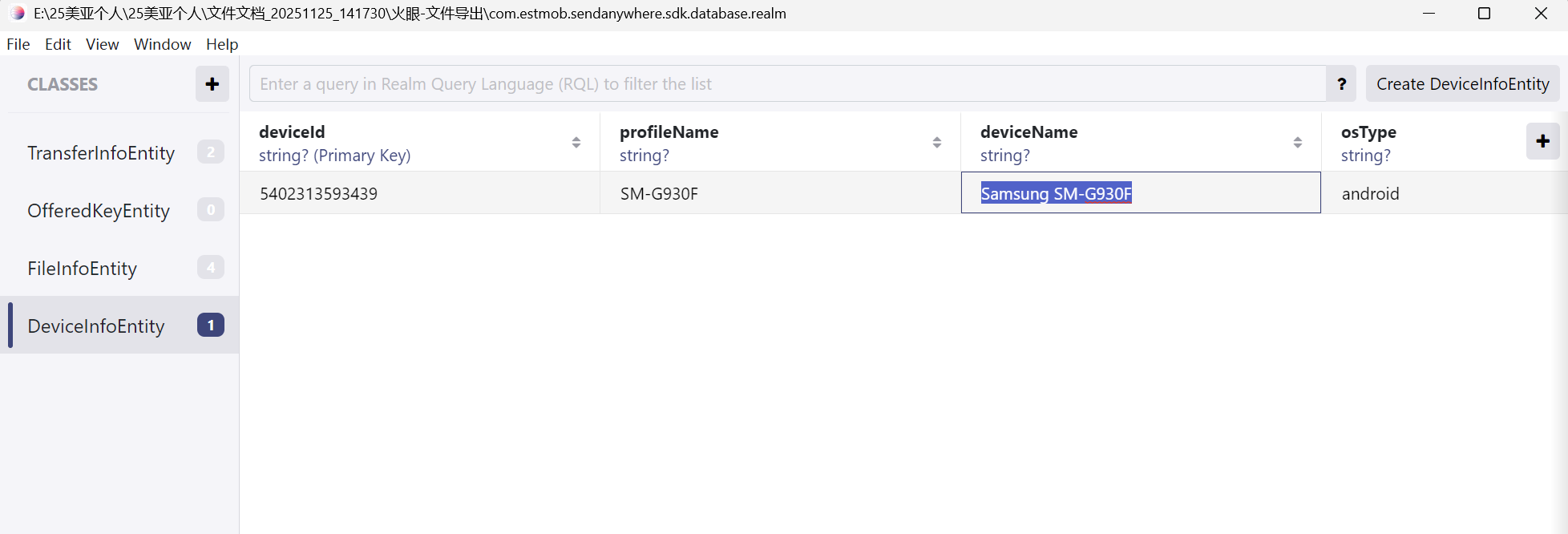Select the deviceId cell 5402313593439
Image resolution: width=1568 pixels, height=534 pixels.
pyautogui.click(x=420, y=193)
